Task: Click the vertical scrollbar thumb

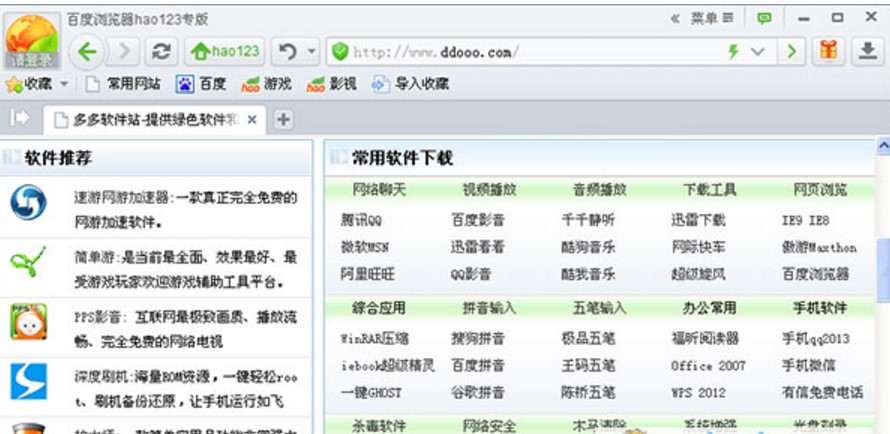Action: (x=884, y=271)
